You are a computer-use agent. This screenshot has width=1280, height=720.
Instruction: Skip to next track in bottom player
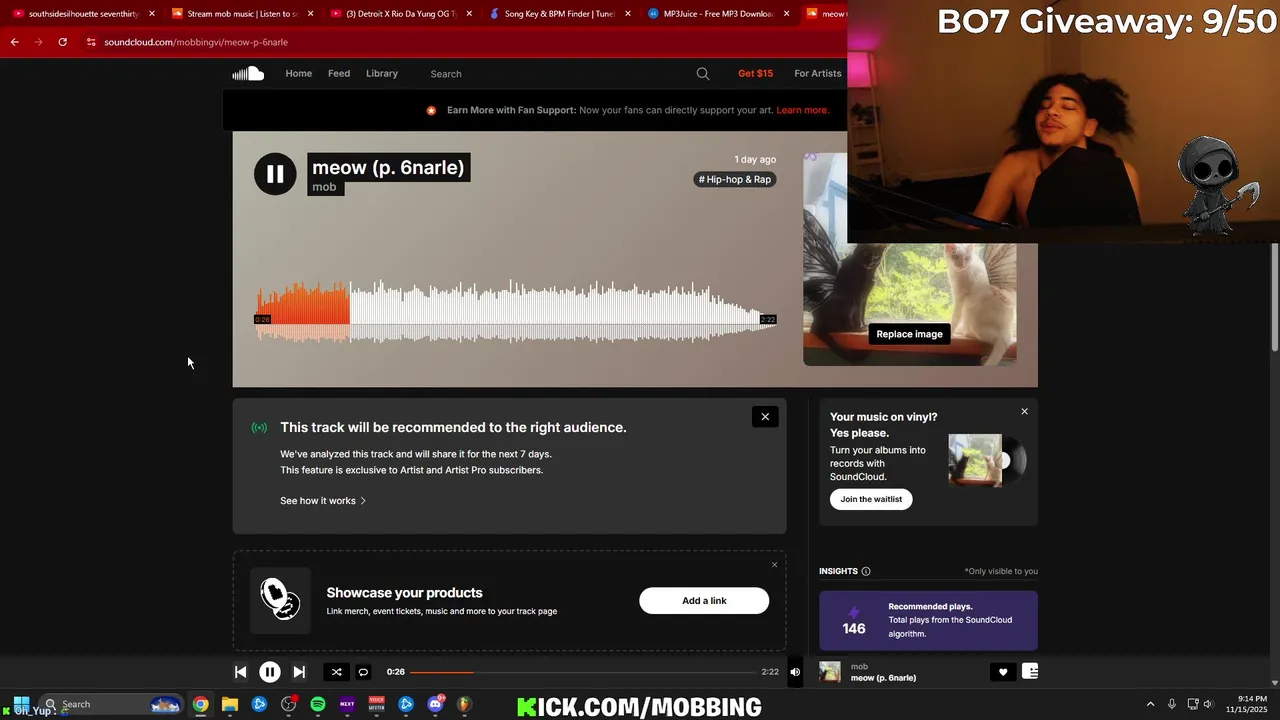299,672
